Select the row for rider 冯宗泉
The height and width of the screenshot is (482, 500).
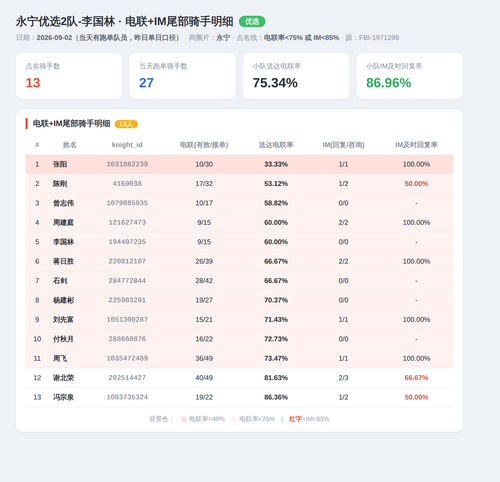[239, 397]
